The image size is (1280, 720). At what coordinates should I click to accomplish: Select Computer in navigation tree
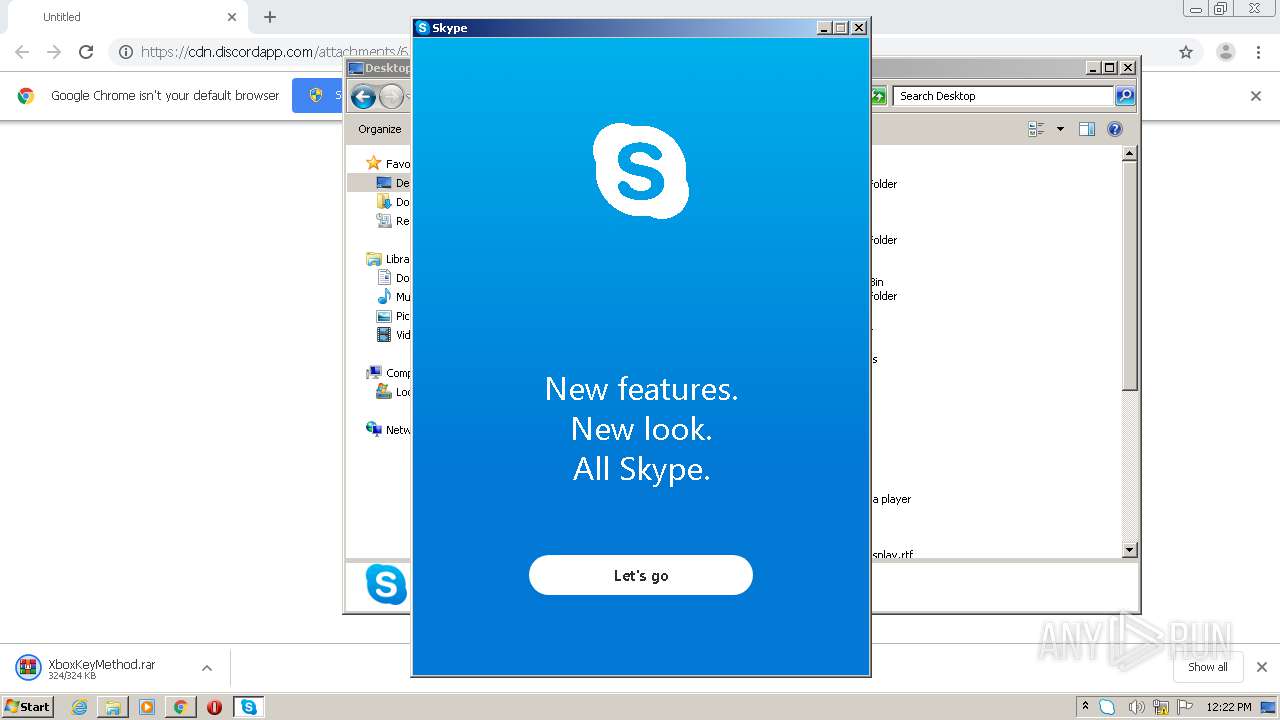388,373
